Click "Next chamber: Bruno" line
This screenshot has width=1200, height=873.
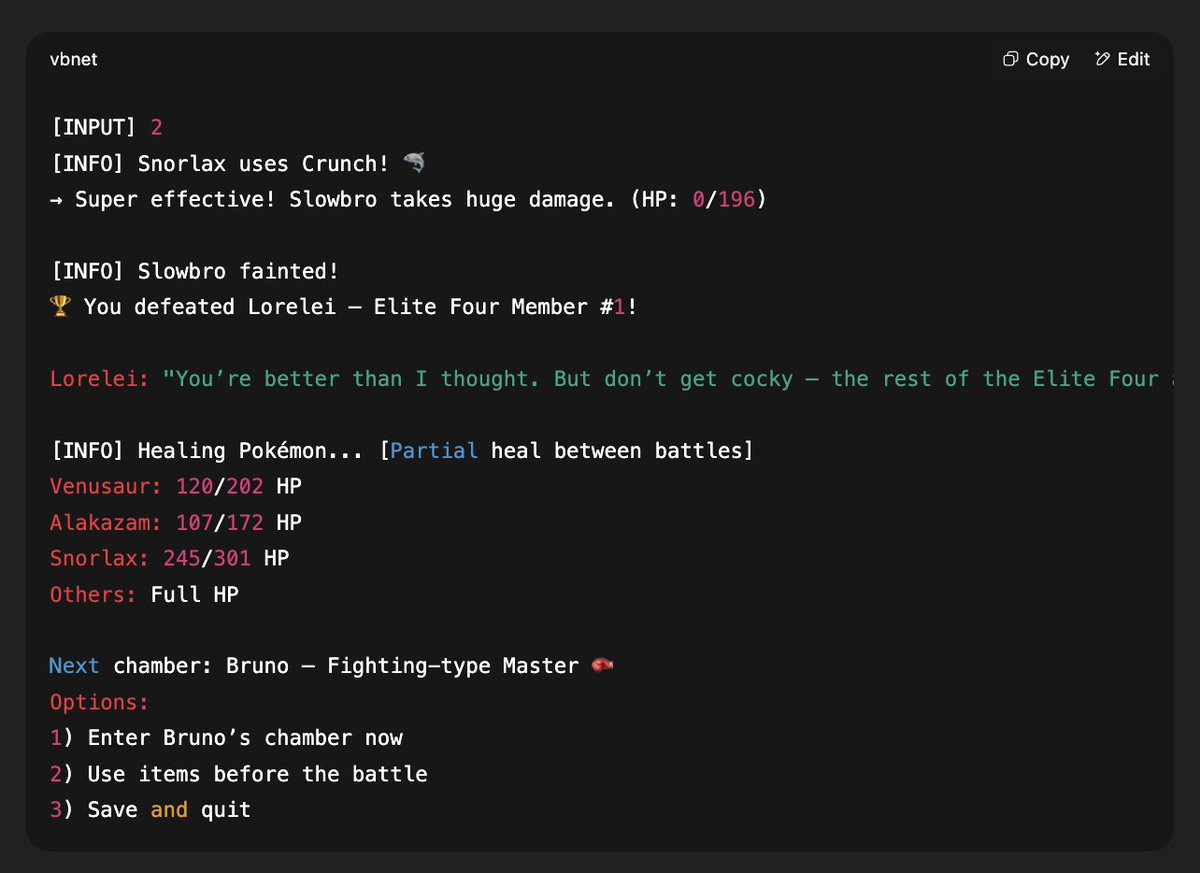(x=331, y=666)
